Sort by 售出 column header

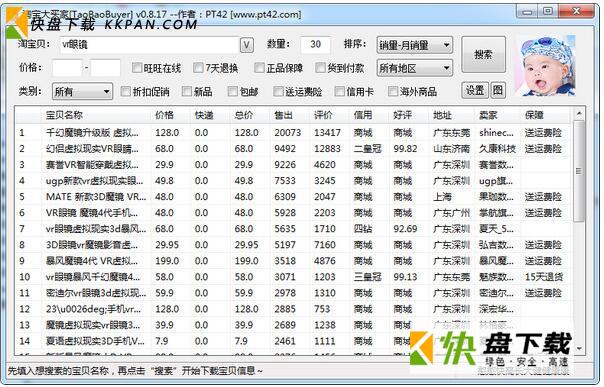click(290, 115)
